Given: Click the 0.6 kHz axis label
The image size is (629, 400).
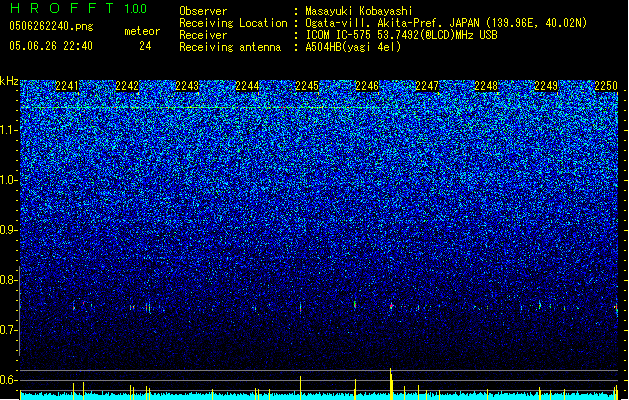Looking at the screenshot, I should pos(9,380).
